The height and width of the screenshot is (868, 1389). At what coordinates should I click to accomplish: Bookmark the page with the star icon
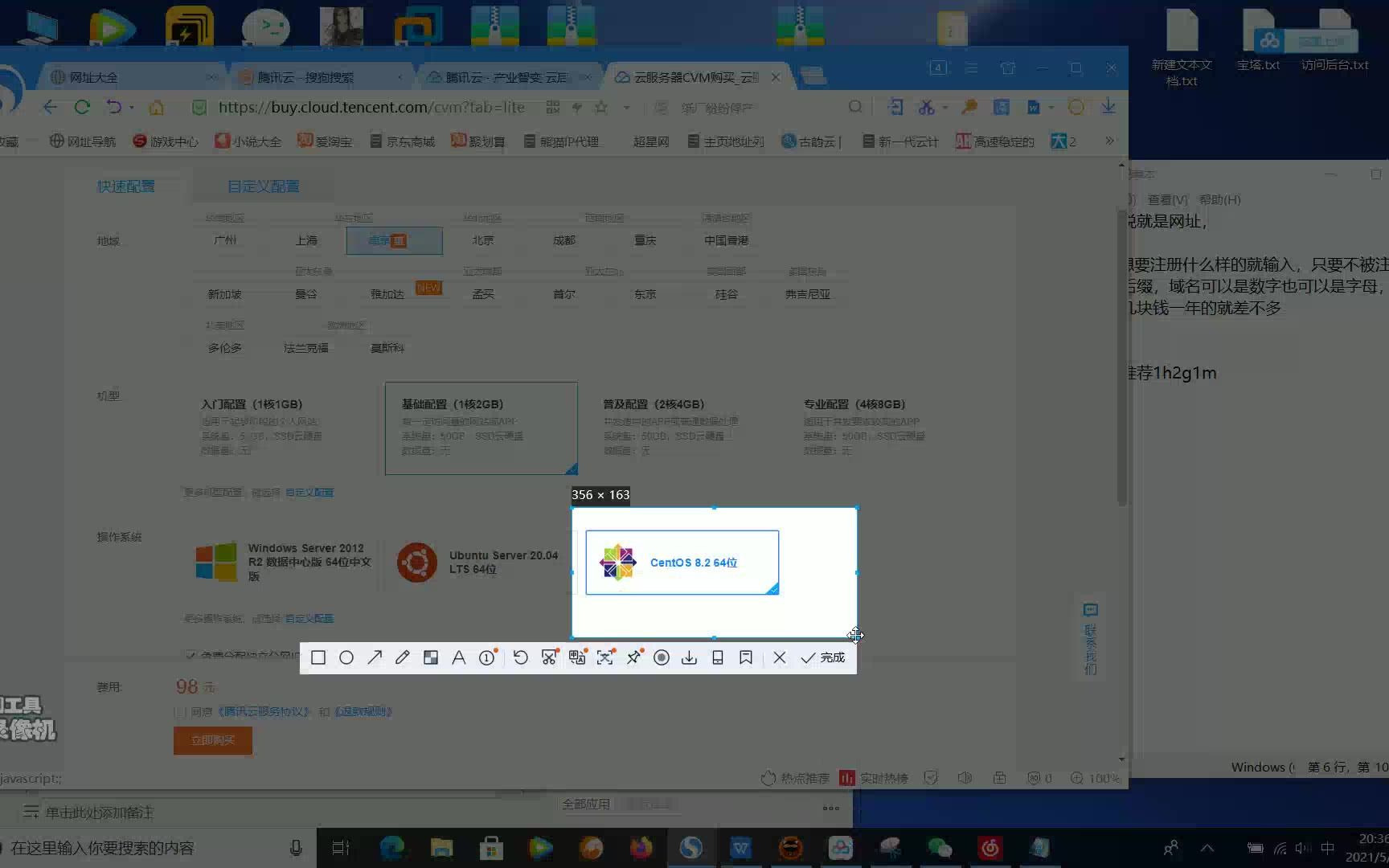coord(600,107)
